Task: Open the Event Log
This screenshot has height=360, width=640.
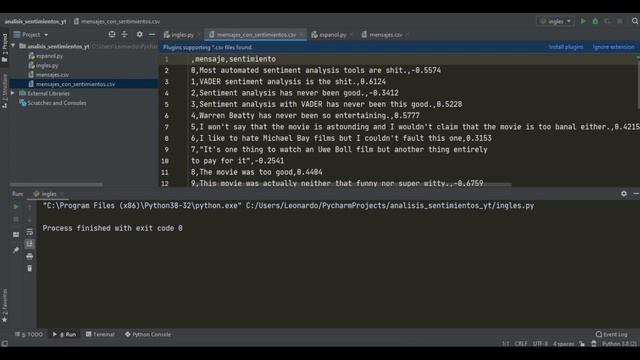Action: click(x=611, y=334)
